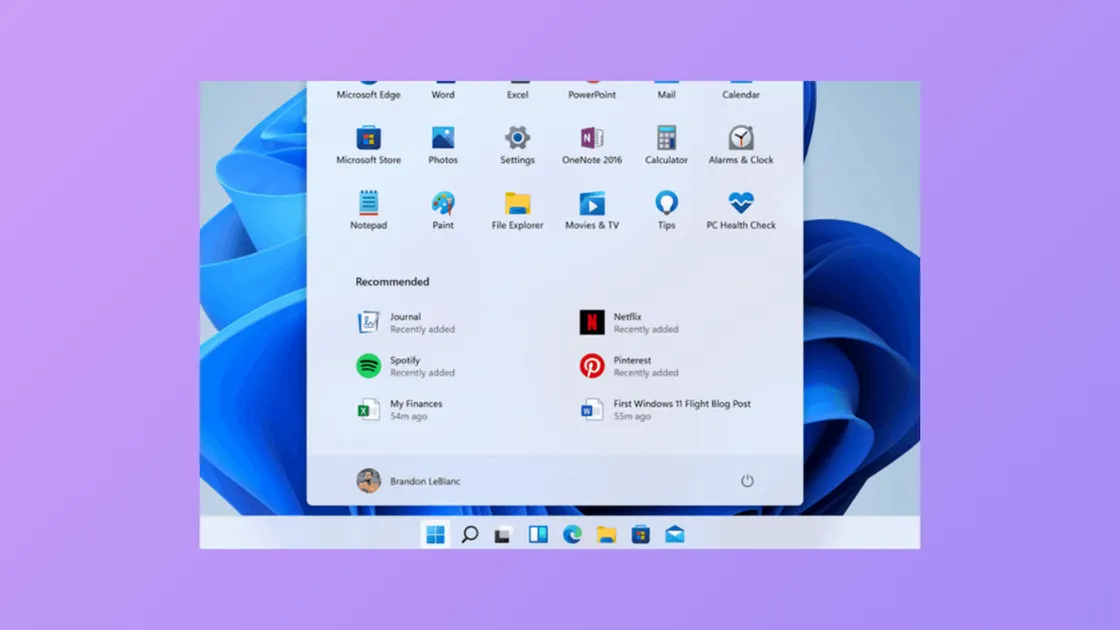Screen dimensions: 1120x630
Task: Open OneNote 2016
Action: [x=591, y=144]
